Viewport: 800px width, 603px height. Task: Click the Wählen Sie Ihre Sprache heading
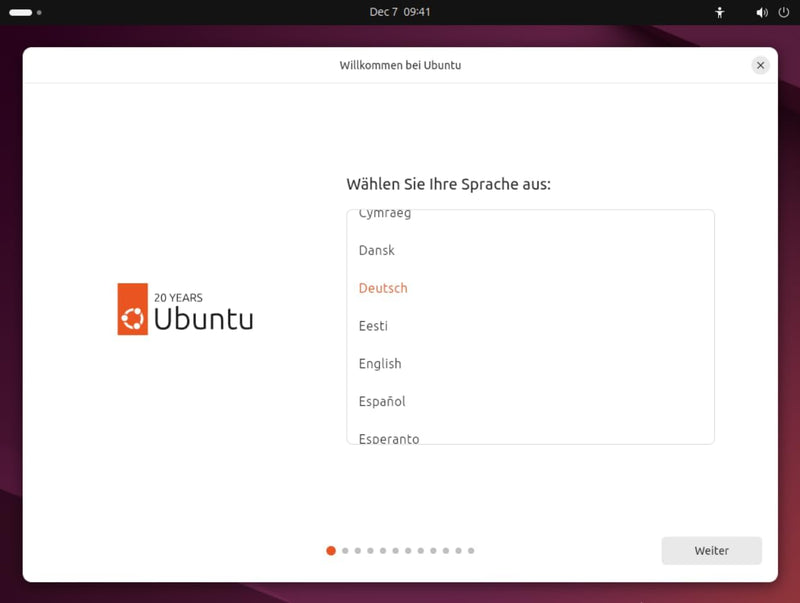pos(448,184)
